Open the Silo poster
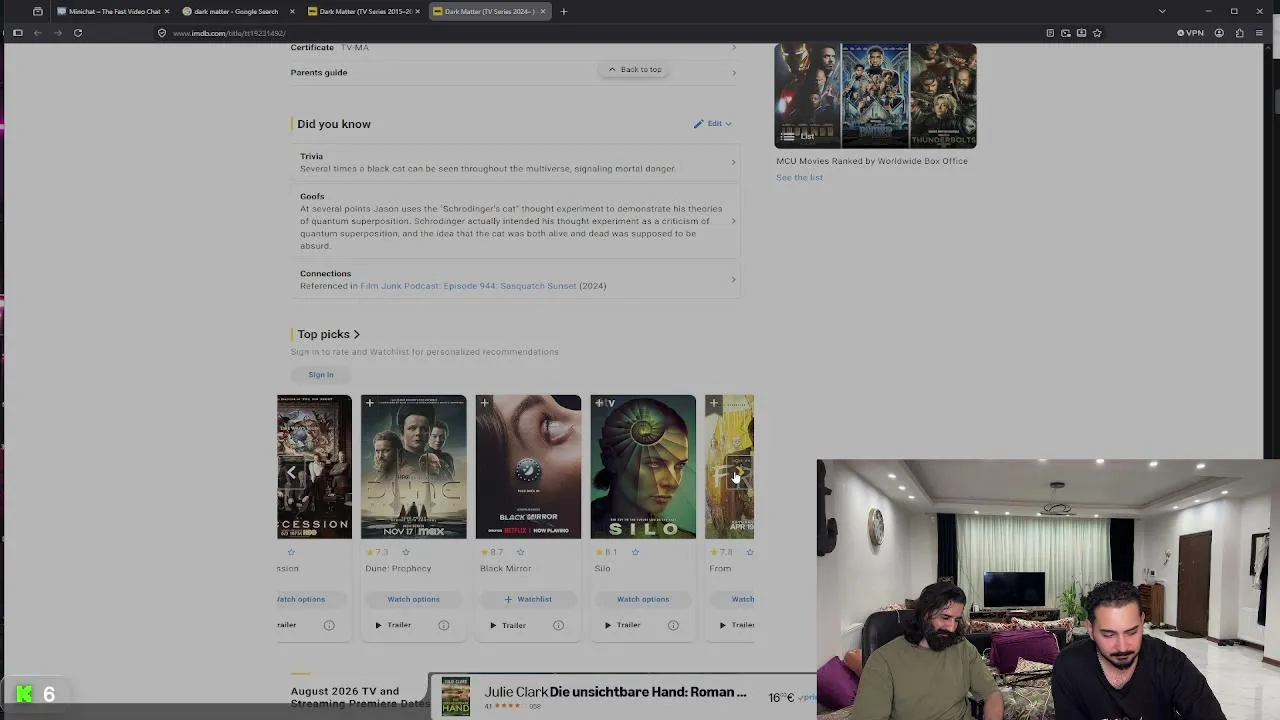1280x720 pixels. (x=643, y=467)
